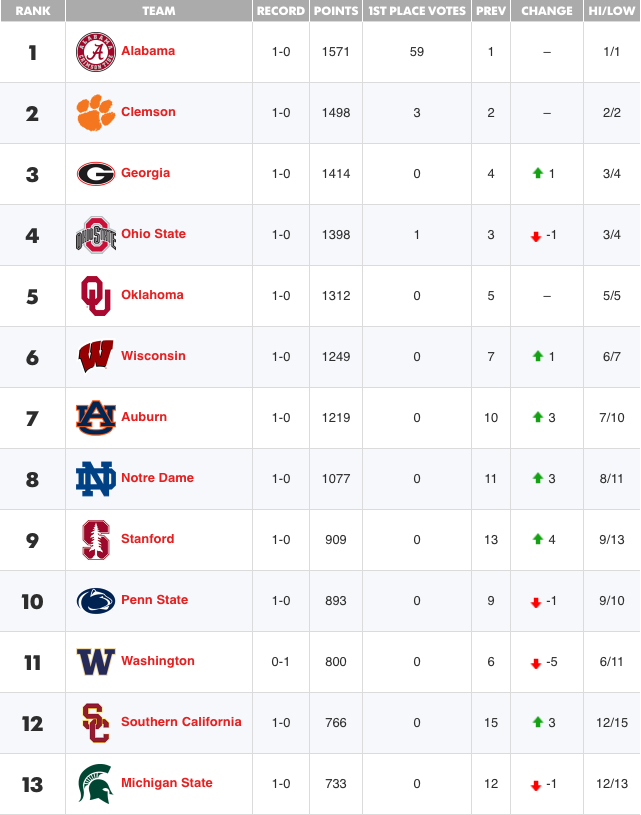Open the Washington team link
Viewport: 641px width, 815px height.
[x=158, y=661]
